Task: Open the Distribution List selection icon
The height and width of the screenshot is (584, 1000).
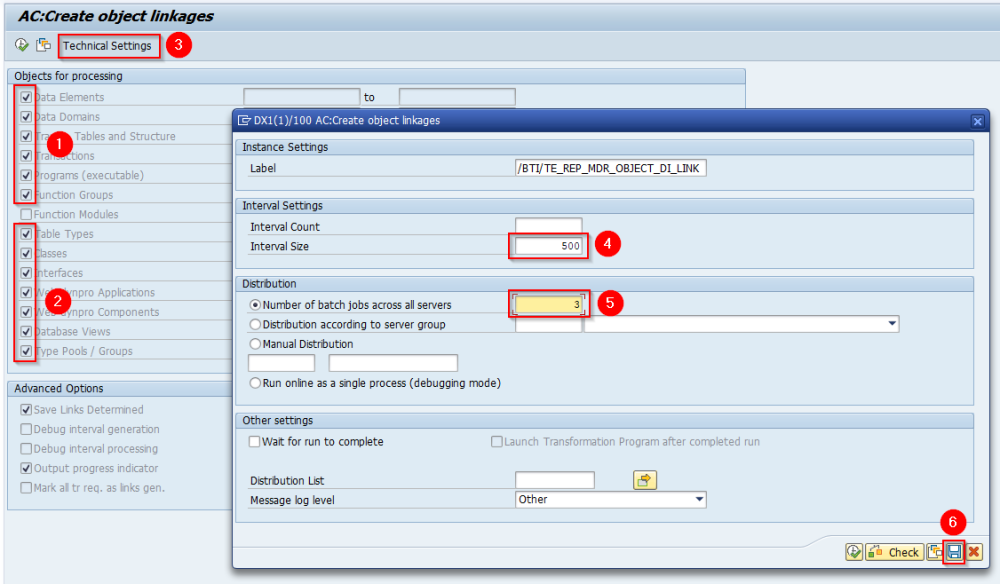Action: [644, 480]
